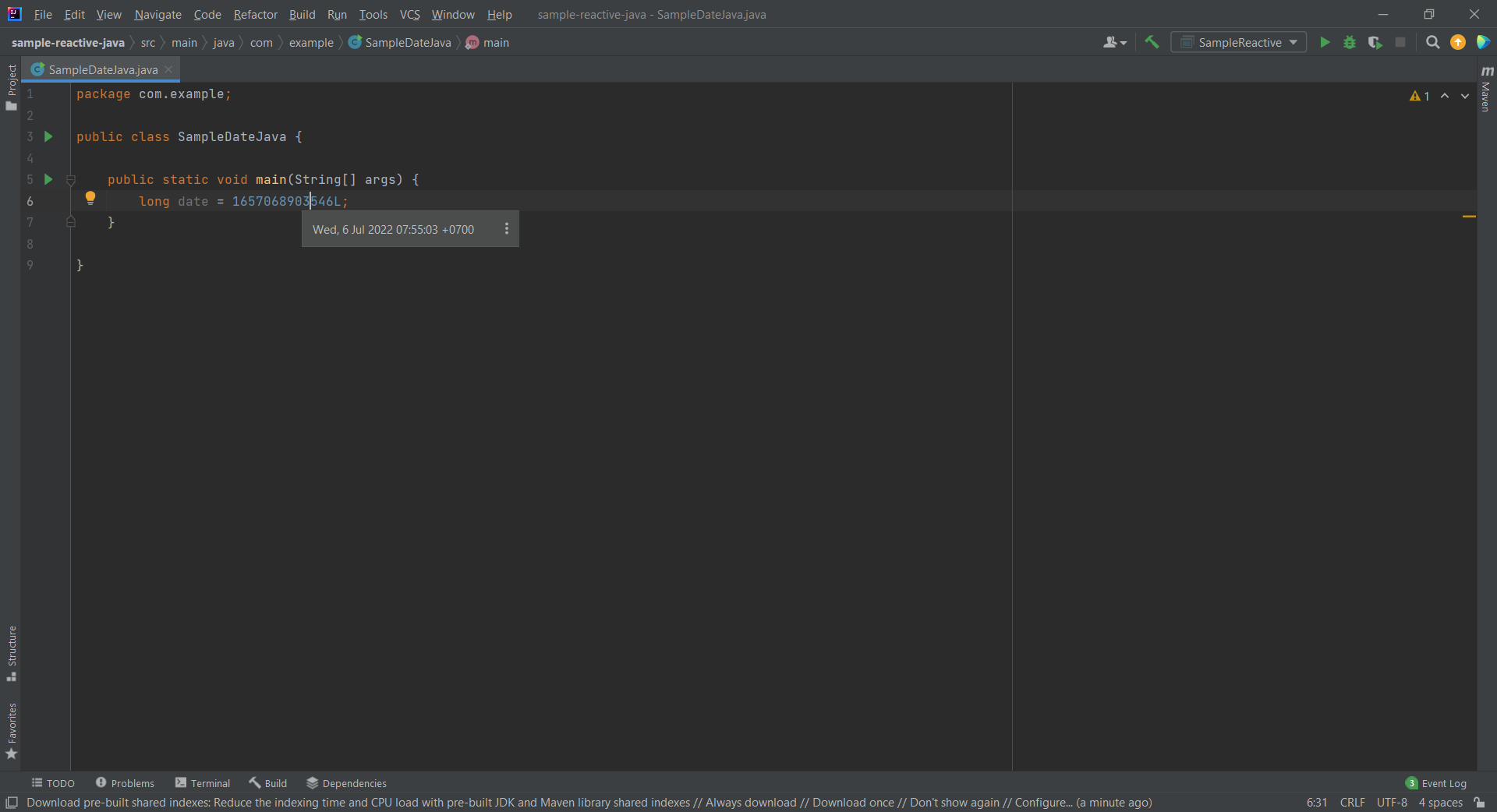Viewport: 1497px width, 812px height.
Task: Toggle the Project tool window
Action: (x=11, y=87)
